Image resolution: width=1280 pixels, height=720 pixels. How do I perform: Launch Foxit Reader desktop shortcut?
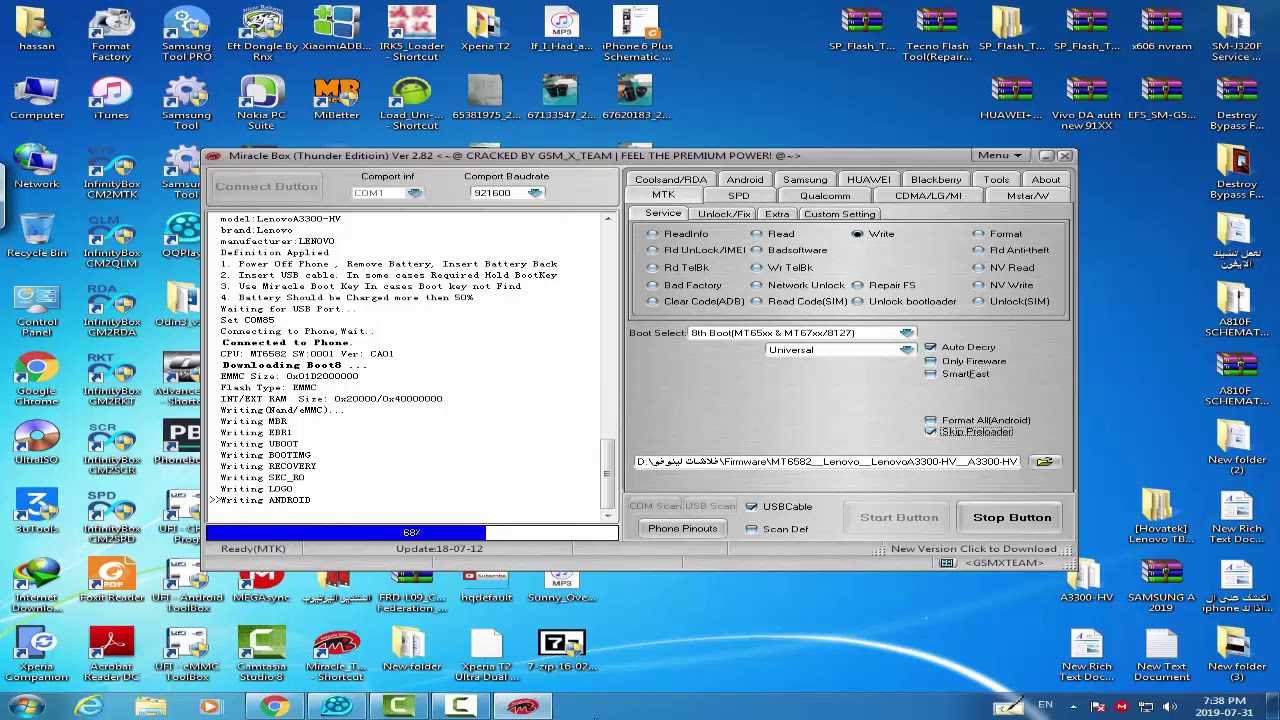(x=111, y=581)
